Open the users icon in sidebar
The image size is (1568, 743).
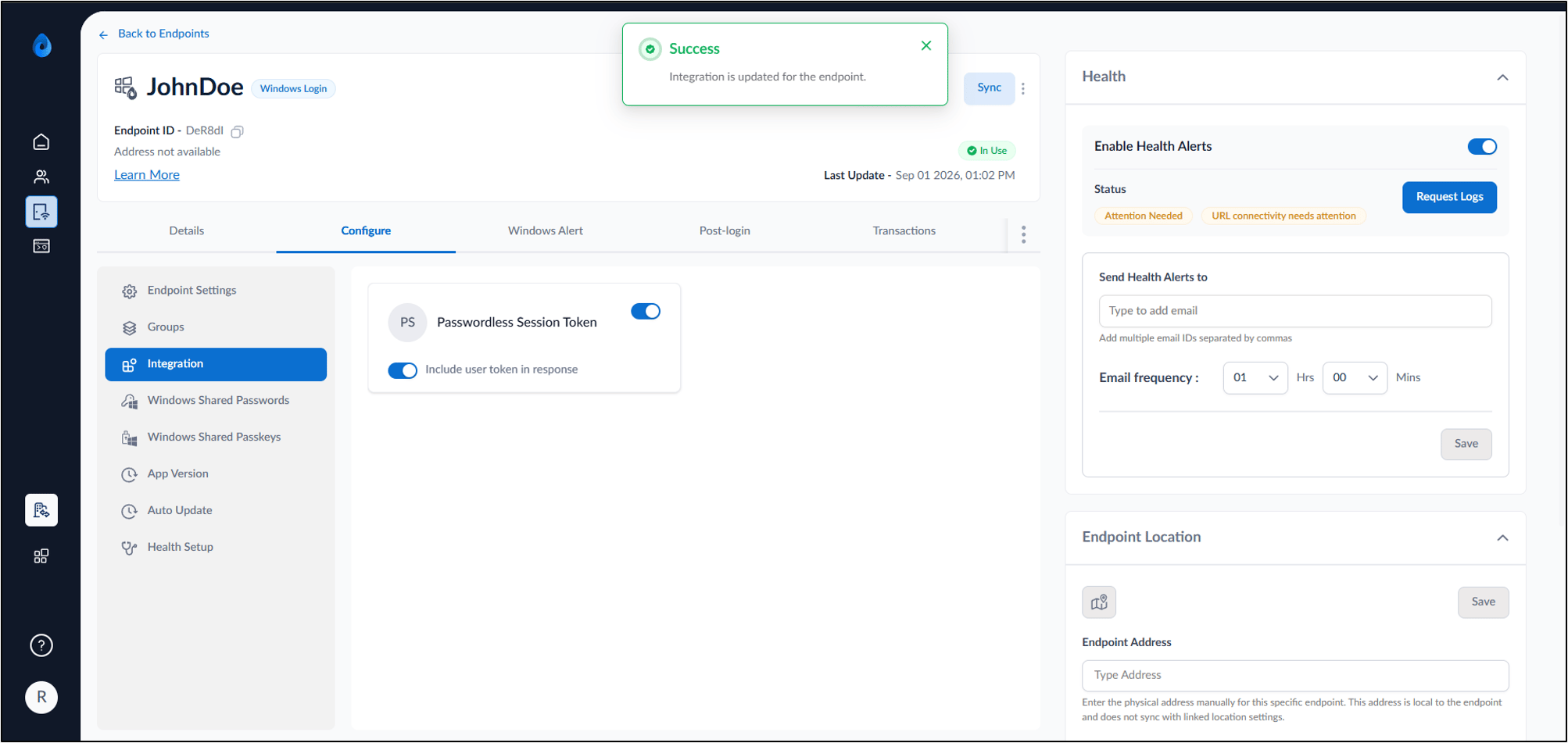41,177
